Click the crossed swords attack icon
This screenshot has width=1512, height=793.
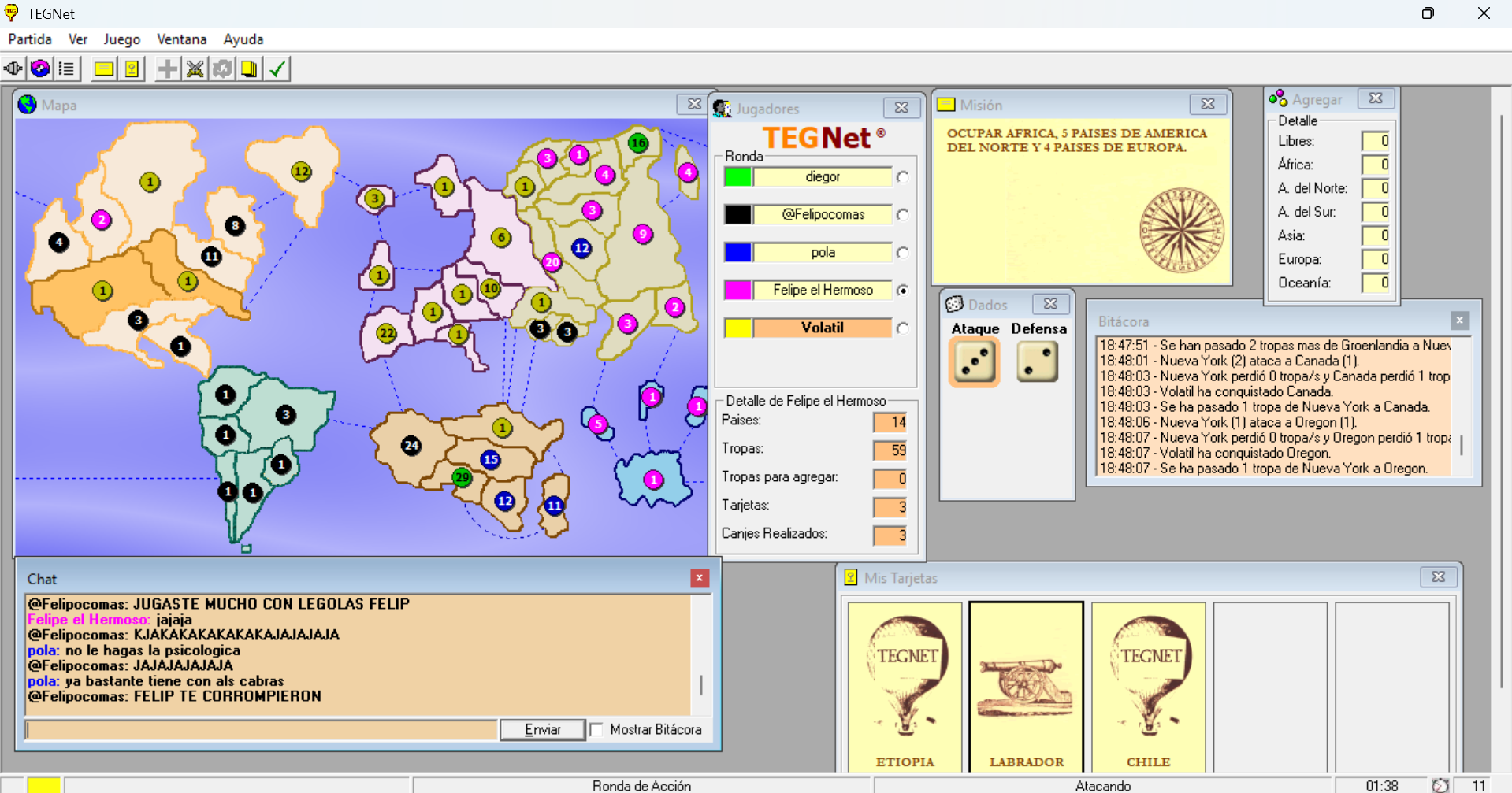[195, 69]
